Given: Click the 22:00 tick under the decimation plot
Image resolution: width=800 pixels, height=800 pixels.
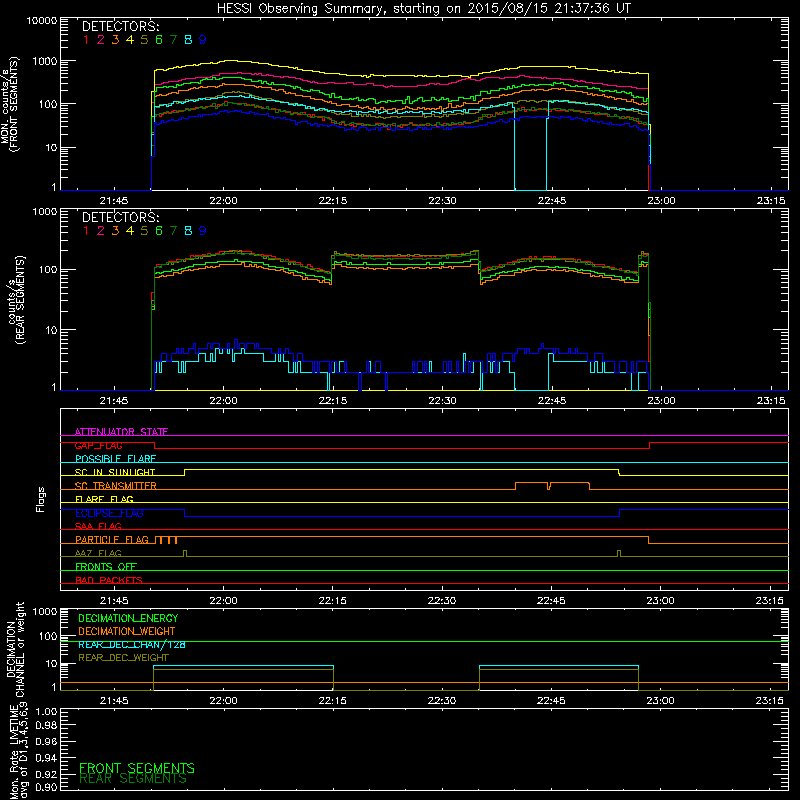Looking at the screenshot, I should coord(223,701).
